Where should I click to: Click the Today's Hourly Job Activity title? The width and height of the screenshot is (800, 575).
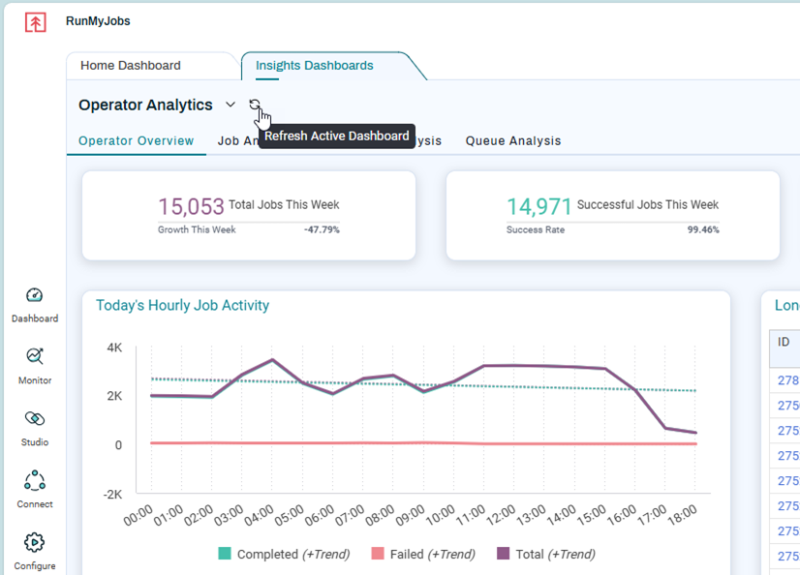(183, 305)
